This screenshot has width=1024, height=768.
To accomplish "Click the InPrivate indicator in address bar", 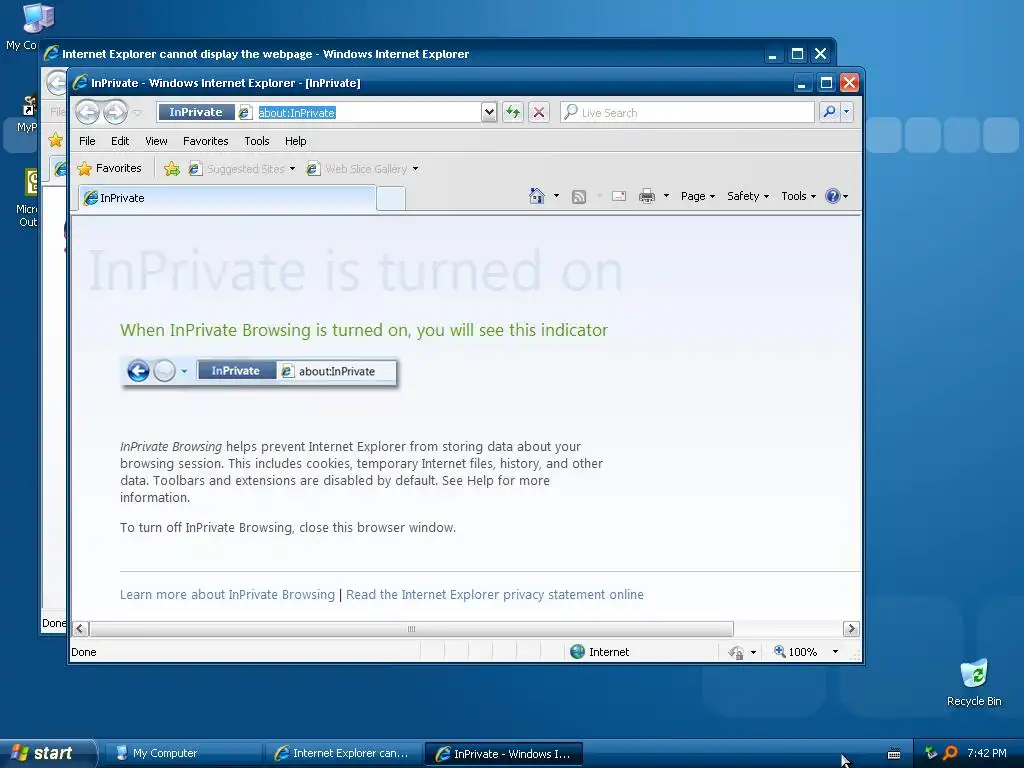I will (196, 112).
